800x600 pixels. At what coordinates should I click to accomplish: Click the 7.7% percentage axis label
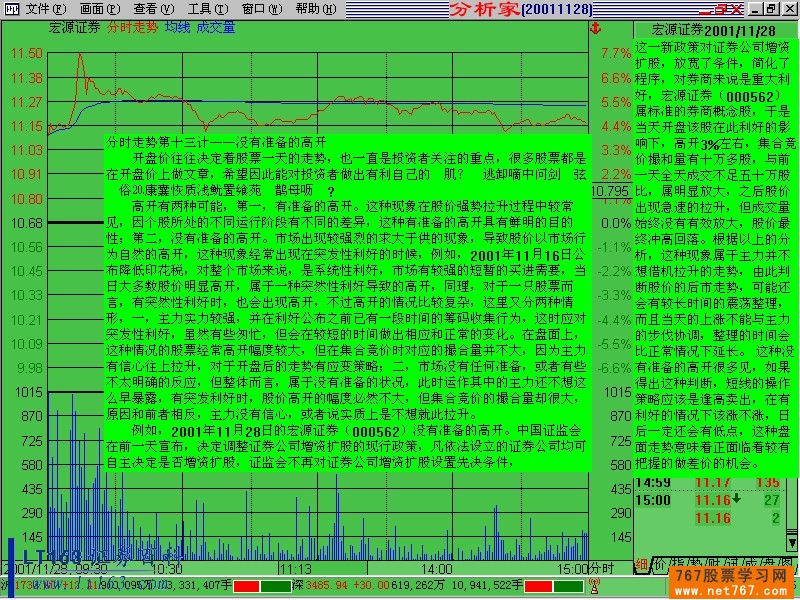[616, 54]
